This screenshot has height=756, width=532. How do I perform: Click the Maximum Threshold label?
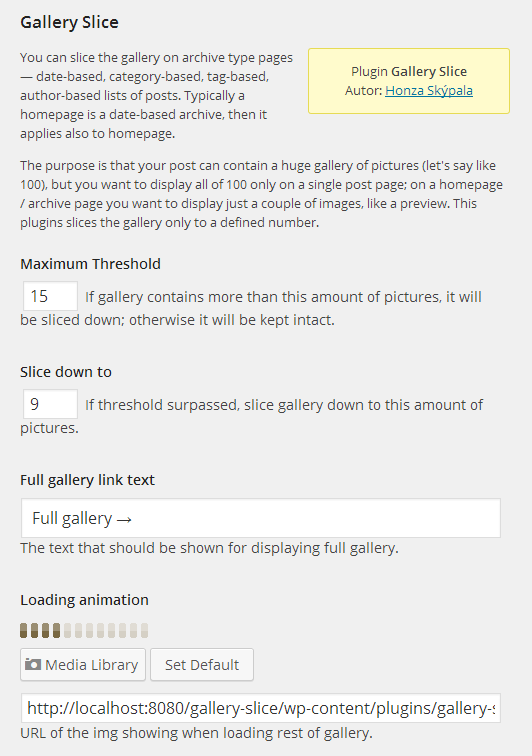click(x=90, y=264)
